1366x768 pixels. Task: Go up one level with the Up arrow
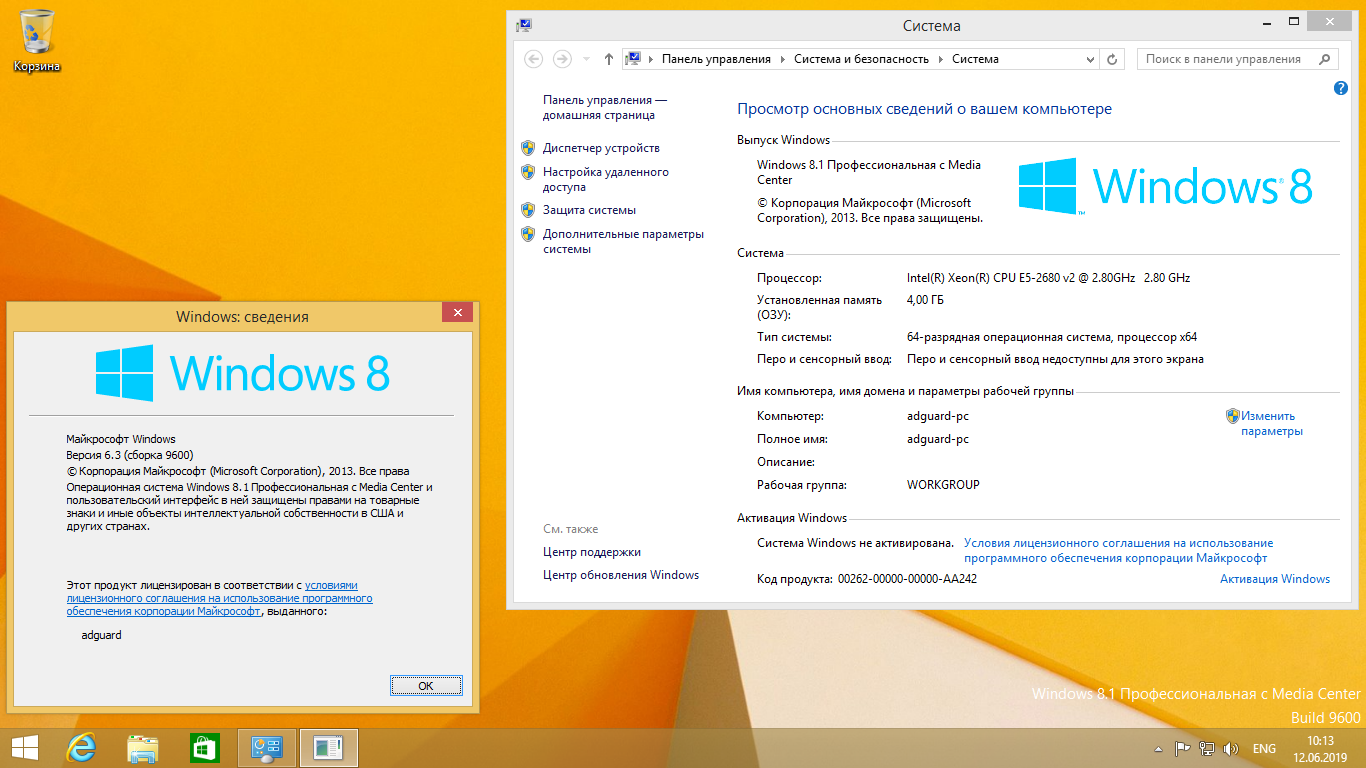pyautogui.click(x=609, y=59)
